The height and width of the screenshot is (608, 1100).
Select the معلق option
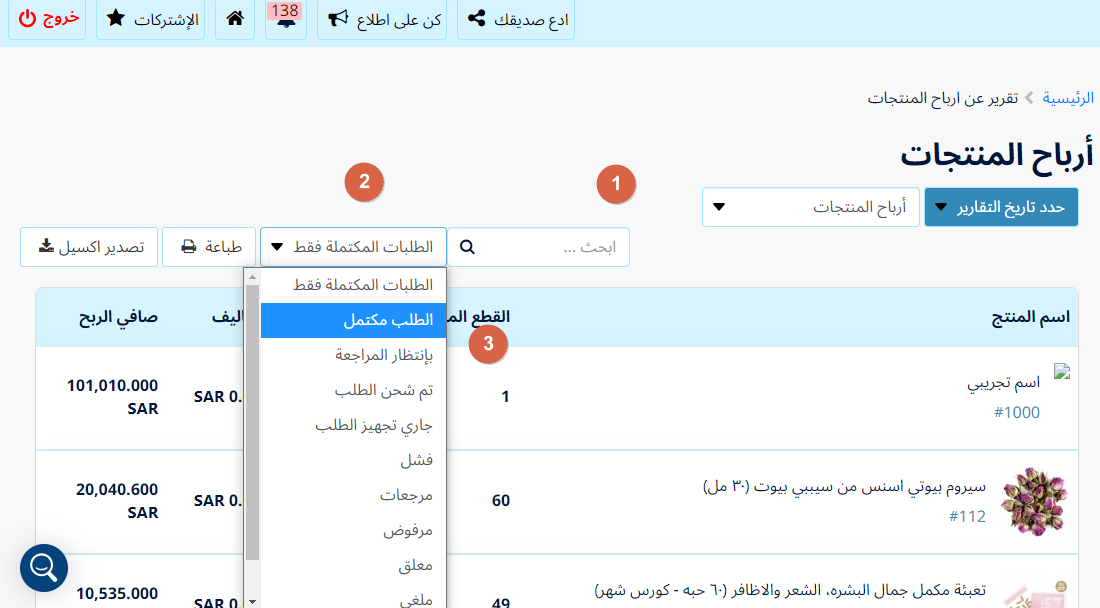[x=354, y=565]
